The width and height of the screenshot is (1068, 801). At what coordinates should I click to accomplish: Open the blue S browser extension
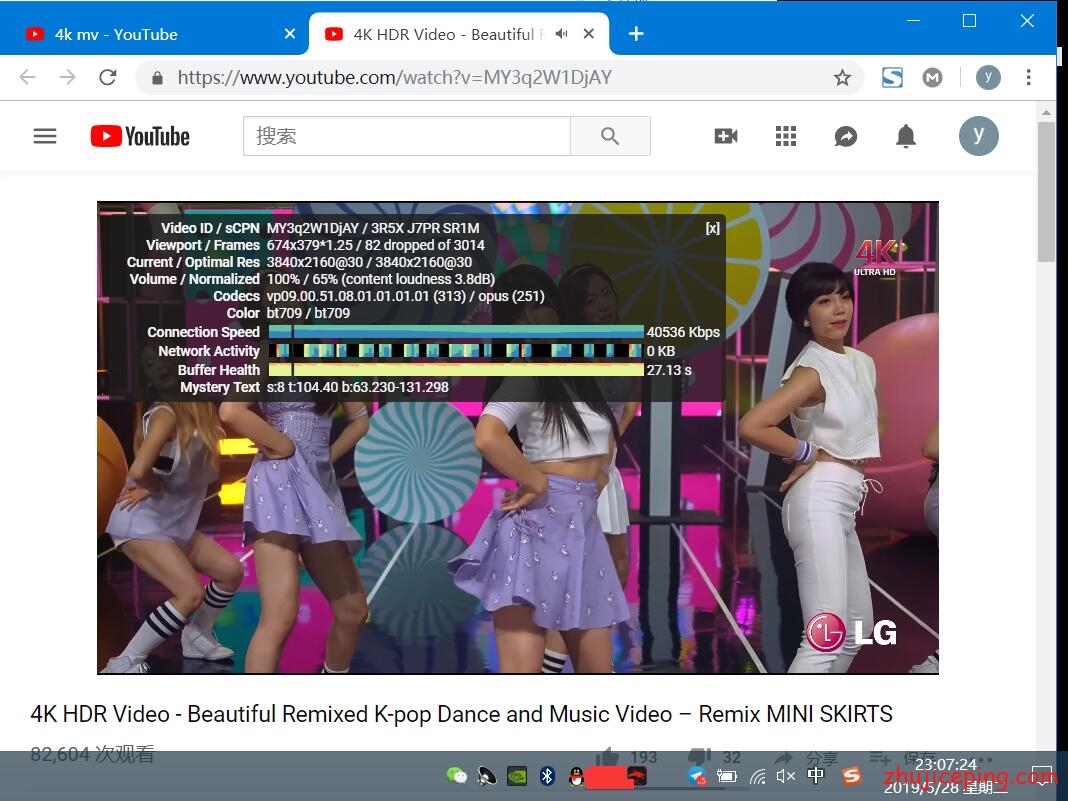pos(892,78)
